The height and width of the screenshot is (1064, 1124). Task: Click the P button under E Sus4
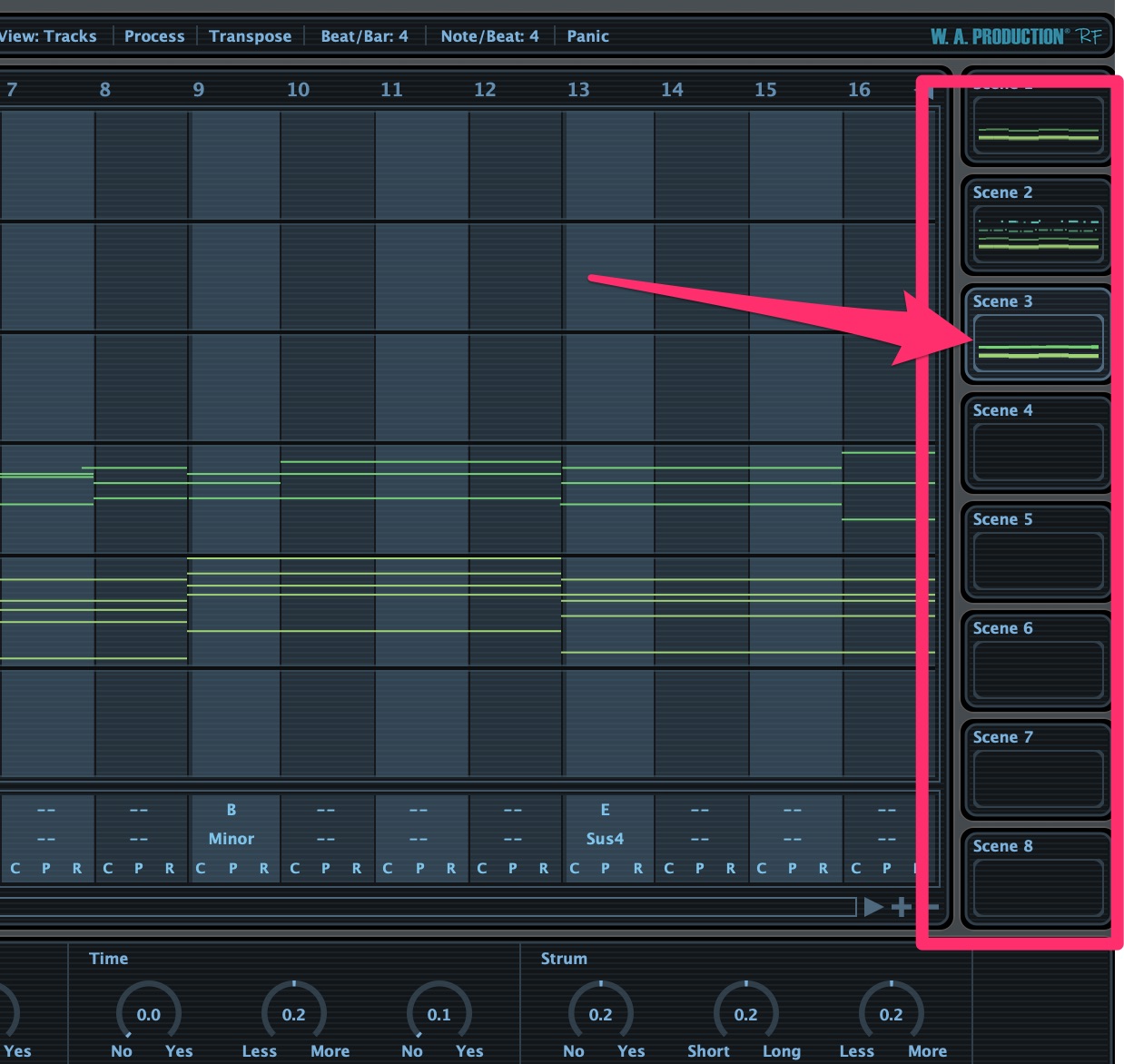point(606,869)
